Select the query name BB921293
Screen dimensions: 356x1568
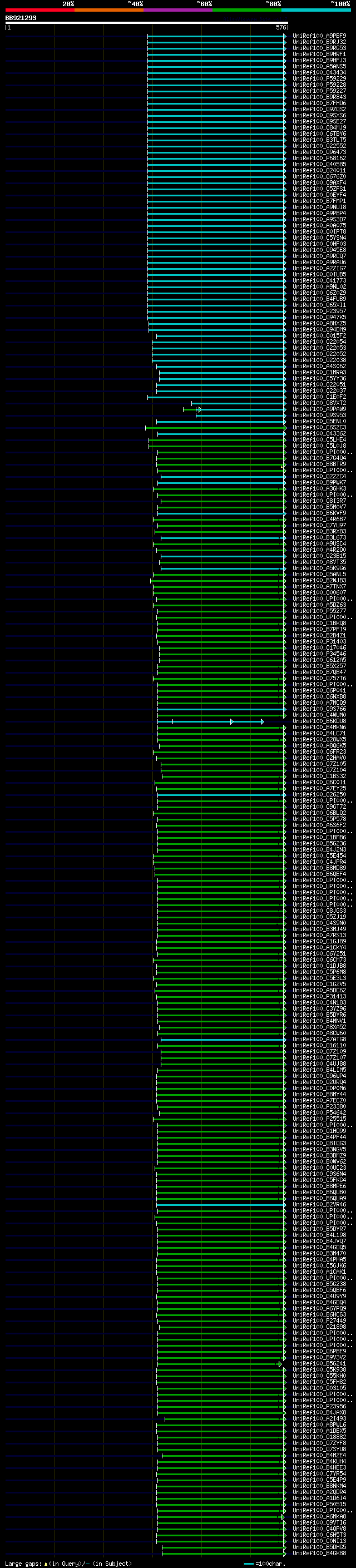pyautogui.click(x=21, y=18)
